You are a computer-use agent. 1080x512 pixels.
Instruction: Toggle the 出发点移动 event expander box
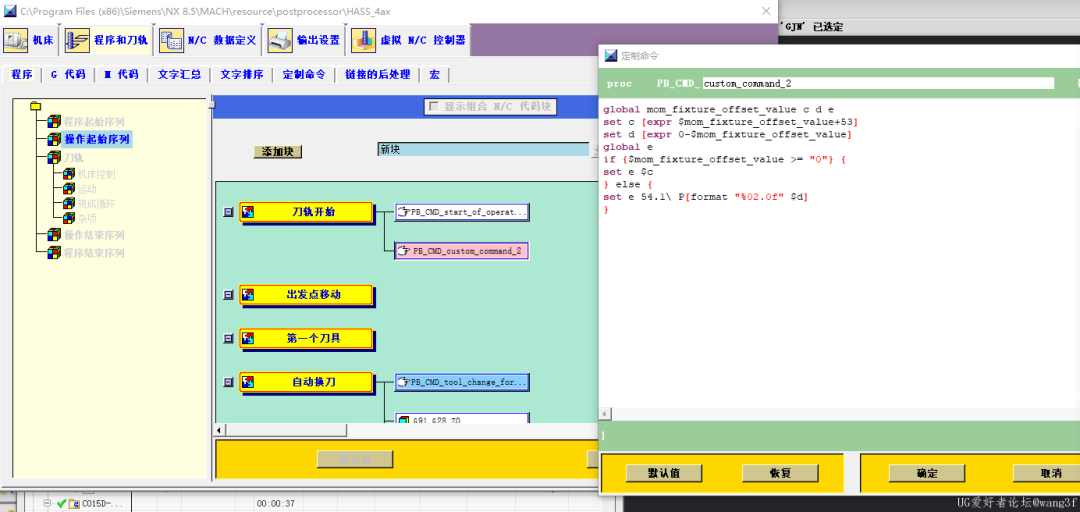[x=228, y=295]
